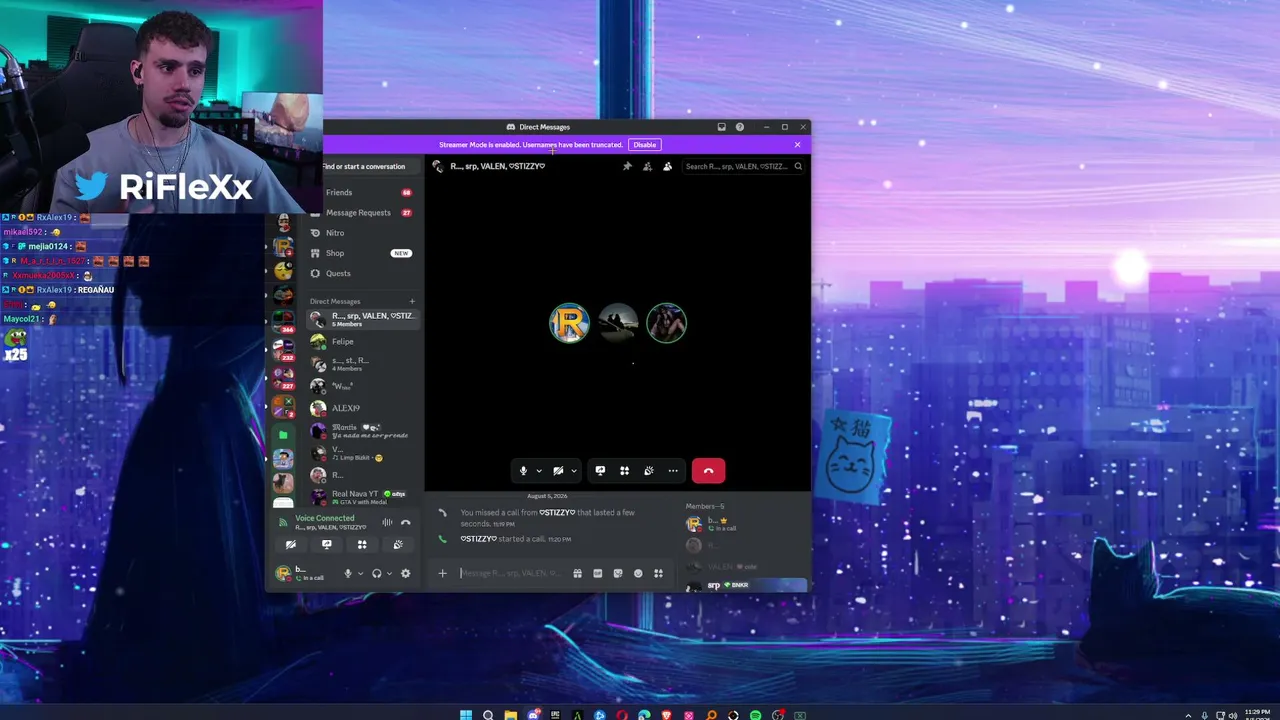The width and height of the screenshot is (1280, 720).
Task: Open the ALEX19 direct message
Action: click(x=361, y=408)
